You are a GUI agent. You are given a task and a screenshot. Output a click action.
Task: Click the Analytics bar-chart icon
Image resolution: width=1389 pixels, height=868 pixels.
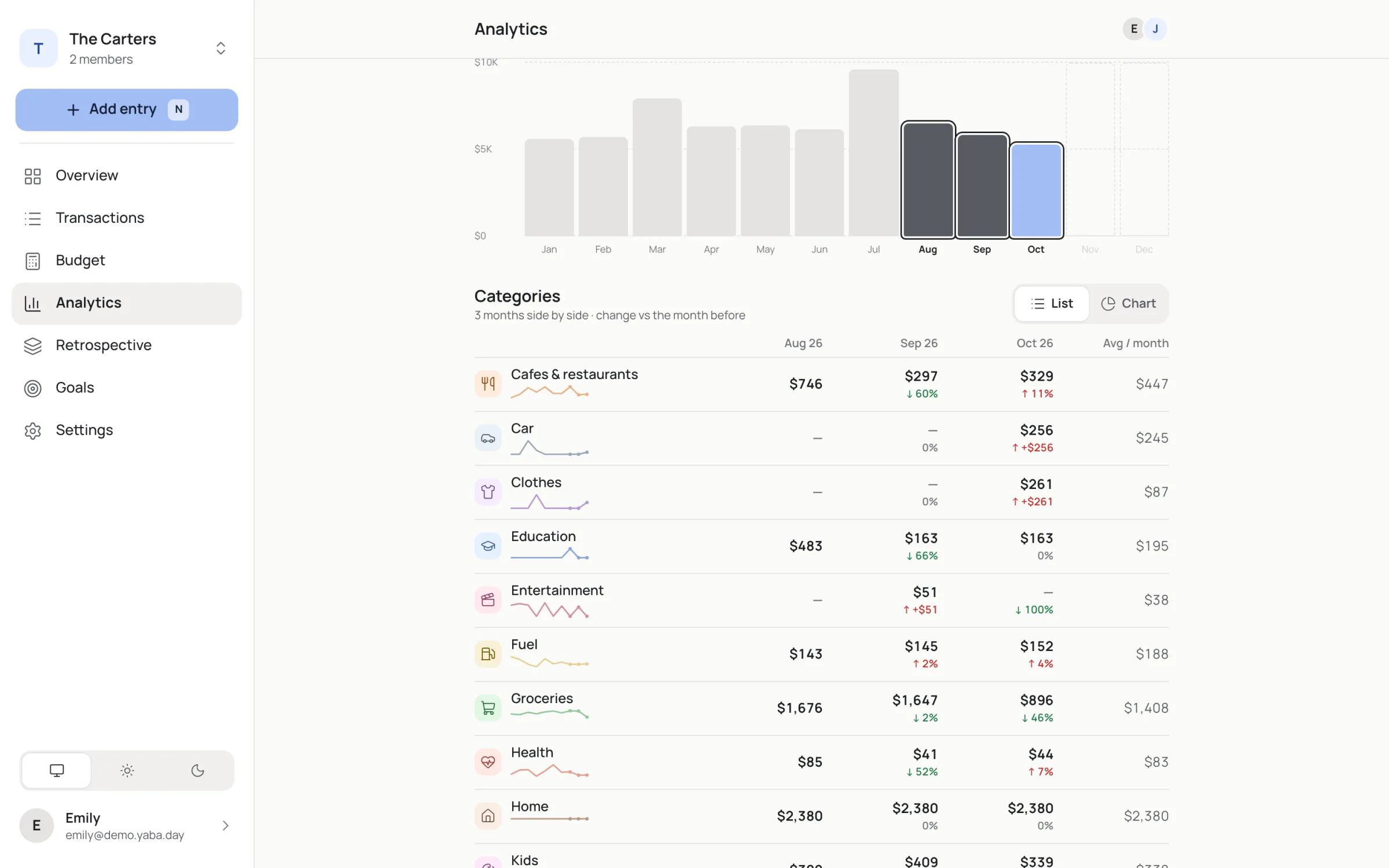point(32,303)
